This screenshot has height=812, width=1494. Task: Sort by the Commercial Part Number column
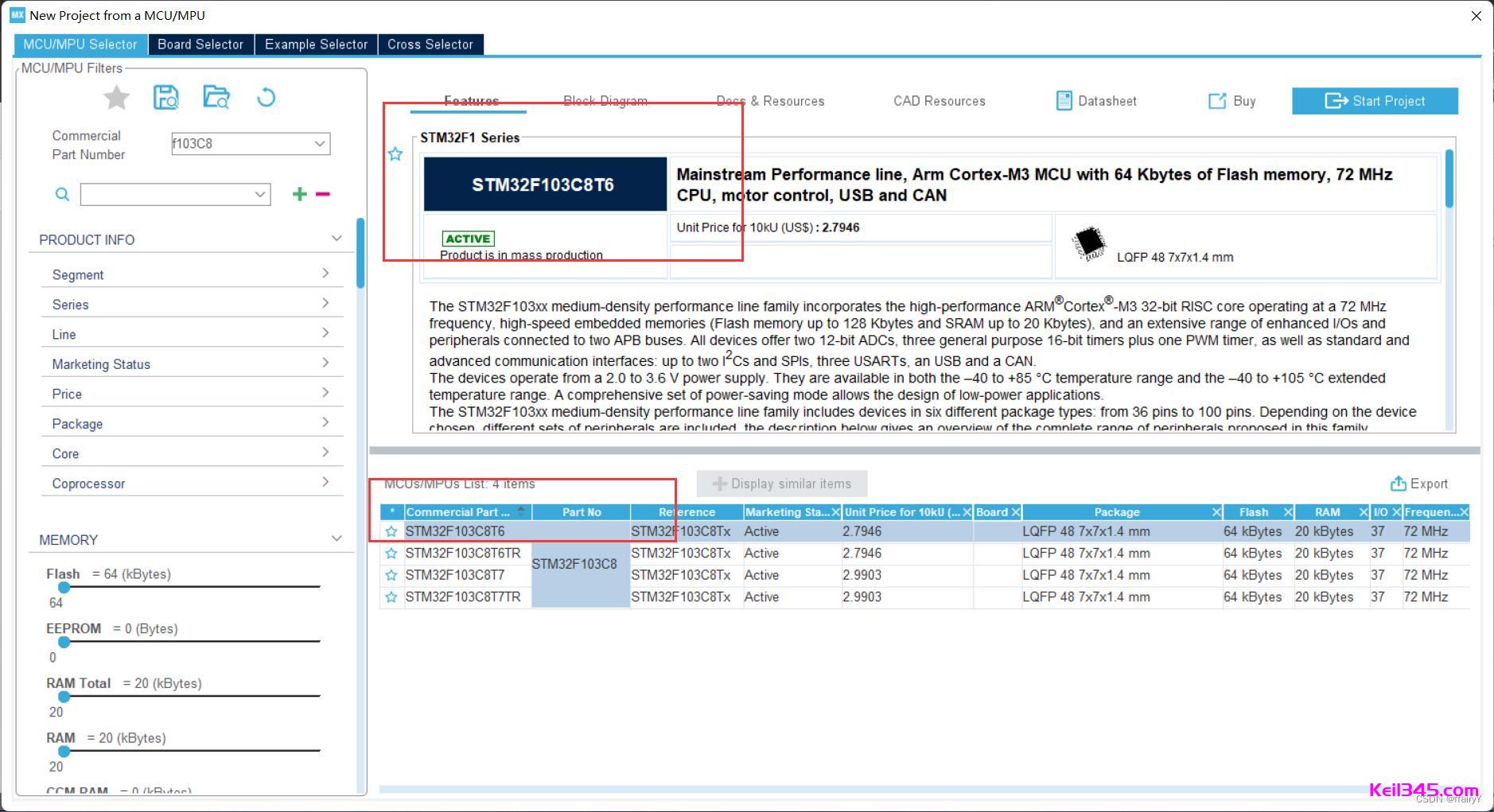467,512
